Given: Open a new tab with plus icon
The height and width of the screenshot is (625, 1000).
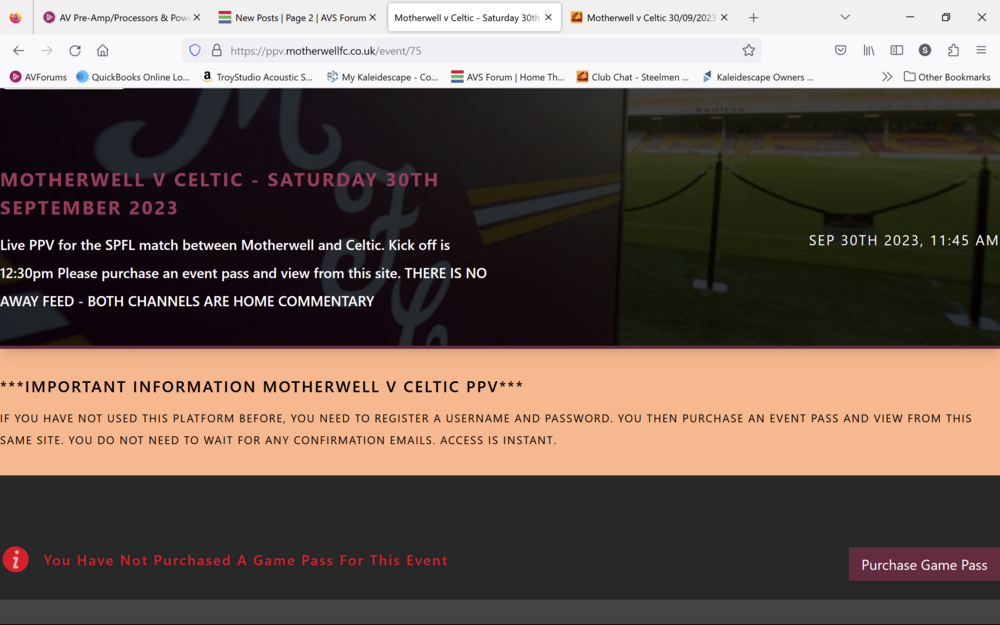Looking at the screenshot, I should coord(753,18).
